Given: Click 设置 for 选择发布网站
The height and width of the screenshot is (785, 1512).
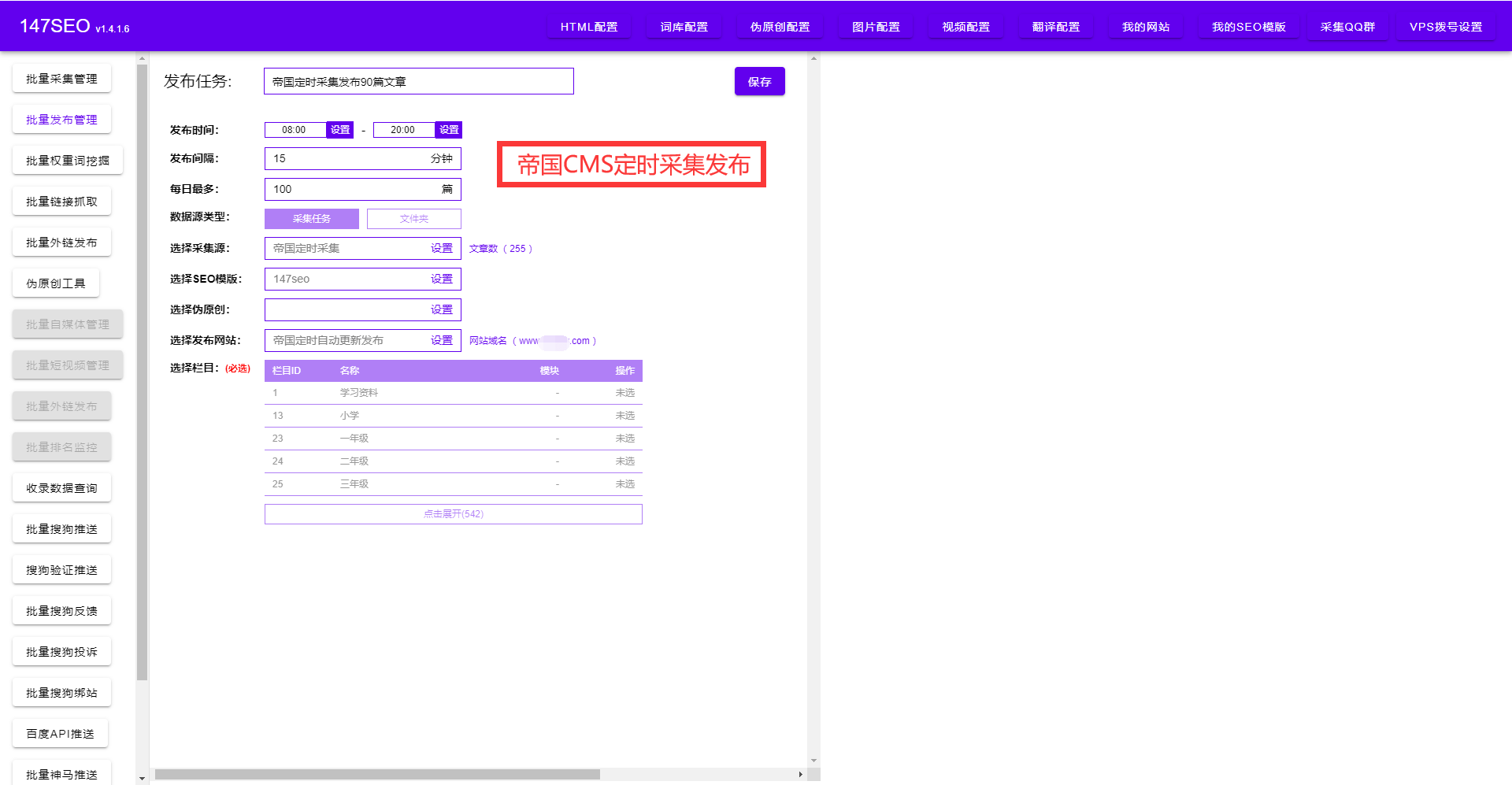Looking at the screenshot, I should tap(442, 340).
